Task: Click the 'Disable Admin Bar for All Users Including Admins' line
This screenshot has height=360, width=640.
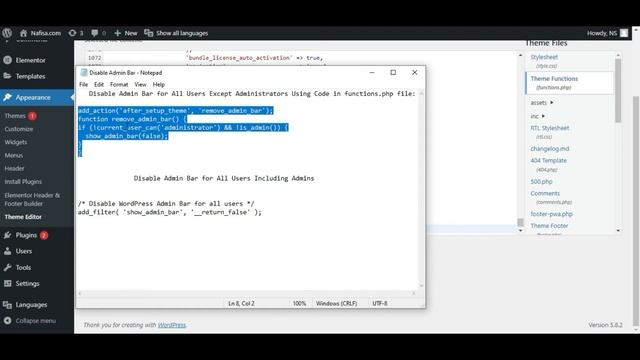Action: coord(224,178)
